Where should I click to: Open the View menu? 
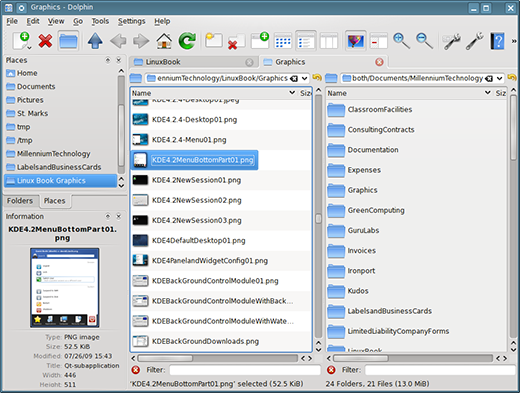[56, 21]
